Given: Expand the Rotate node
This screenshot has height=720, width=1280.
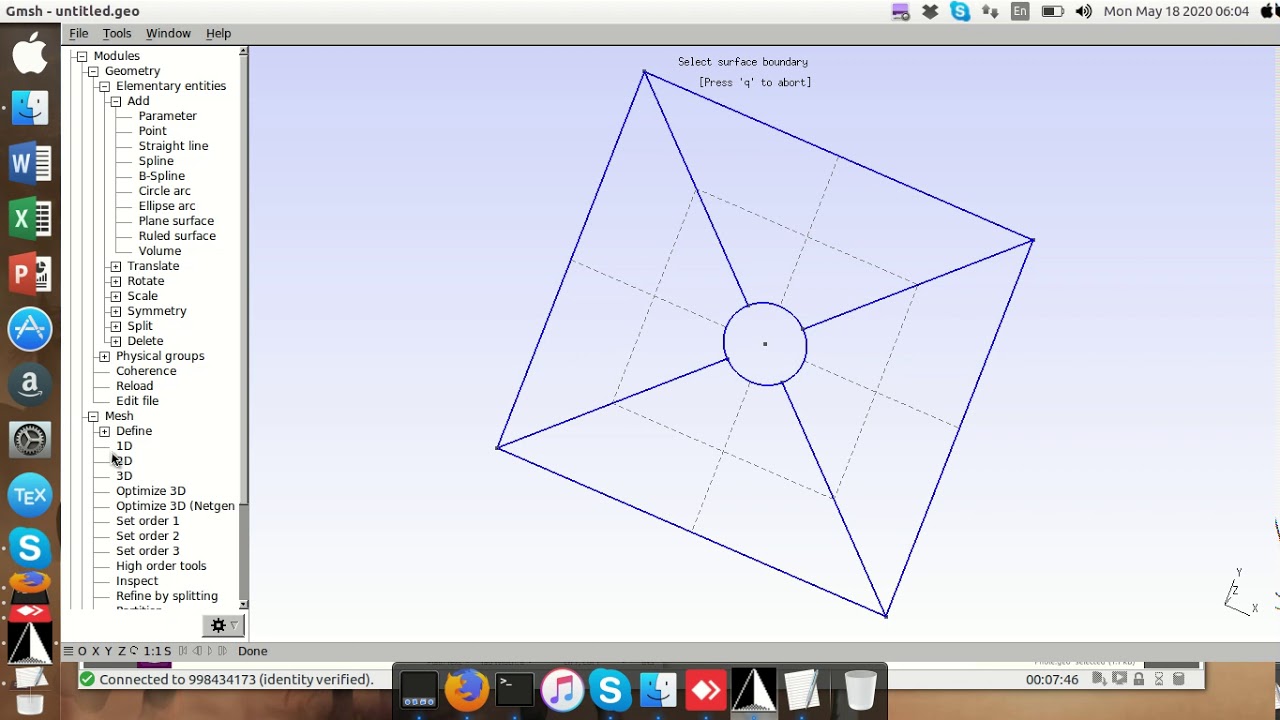Looking at the screenshot, I should tap(116, 281).
